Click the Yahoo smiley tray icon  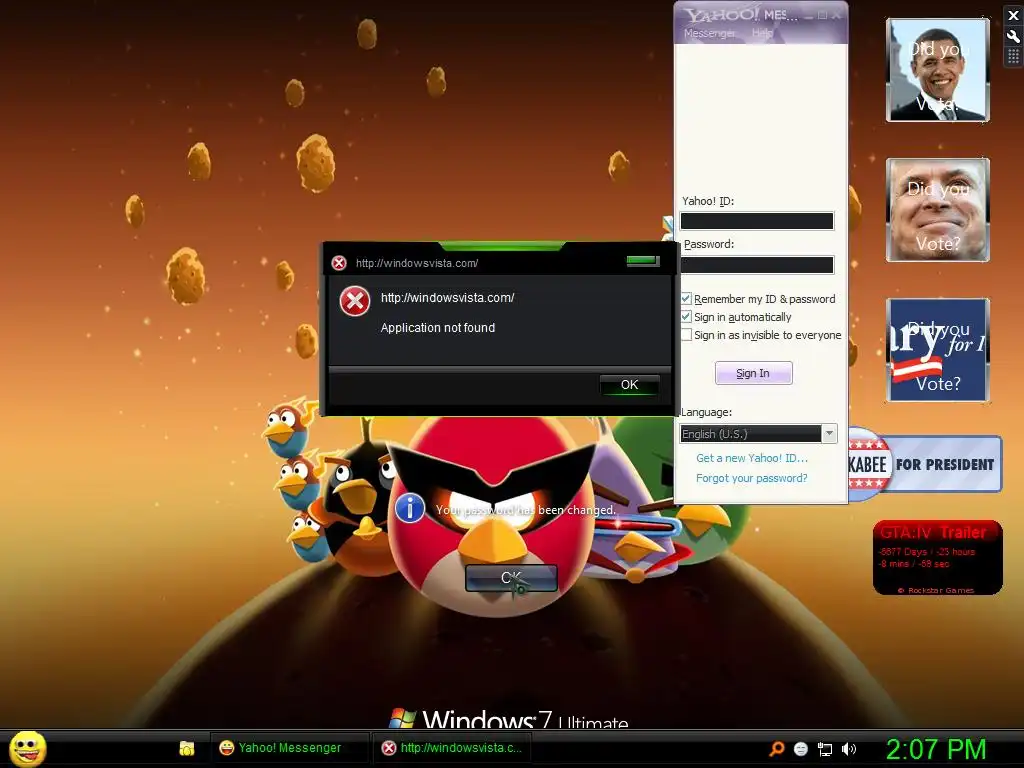click(801, 749)
